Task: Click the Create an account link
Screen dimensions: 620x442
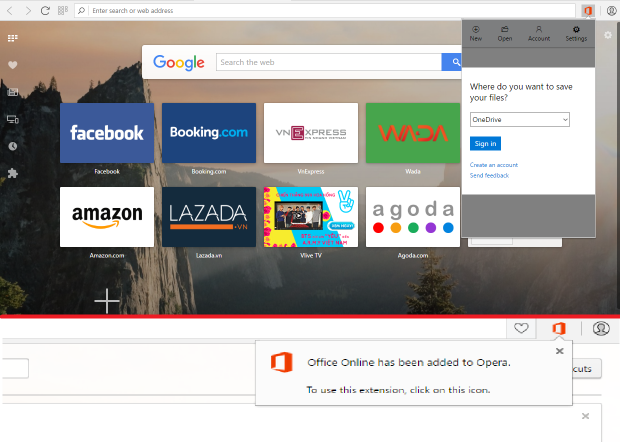Action: pos(493,164)
